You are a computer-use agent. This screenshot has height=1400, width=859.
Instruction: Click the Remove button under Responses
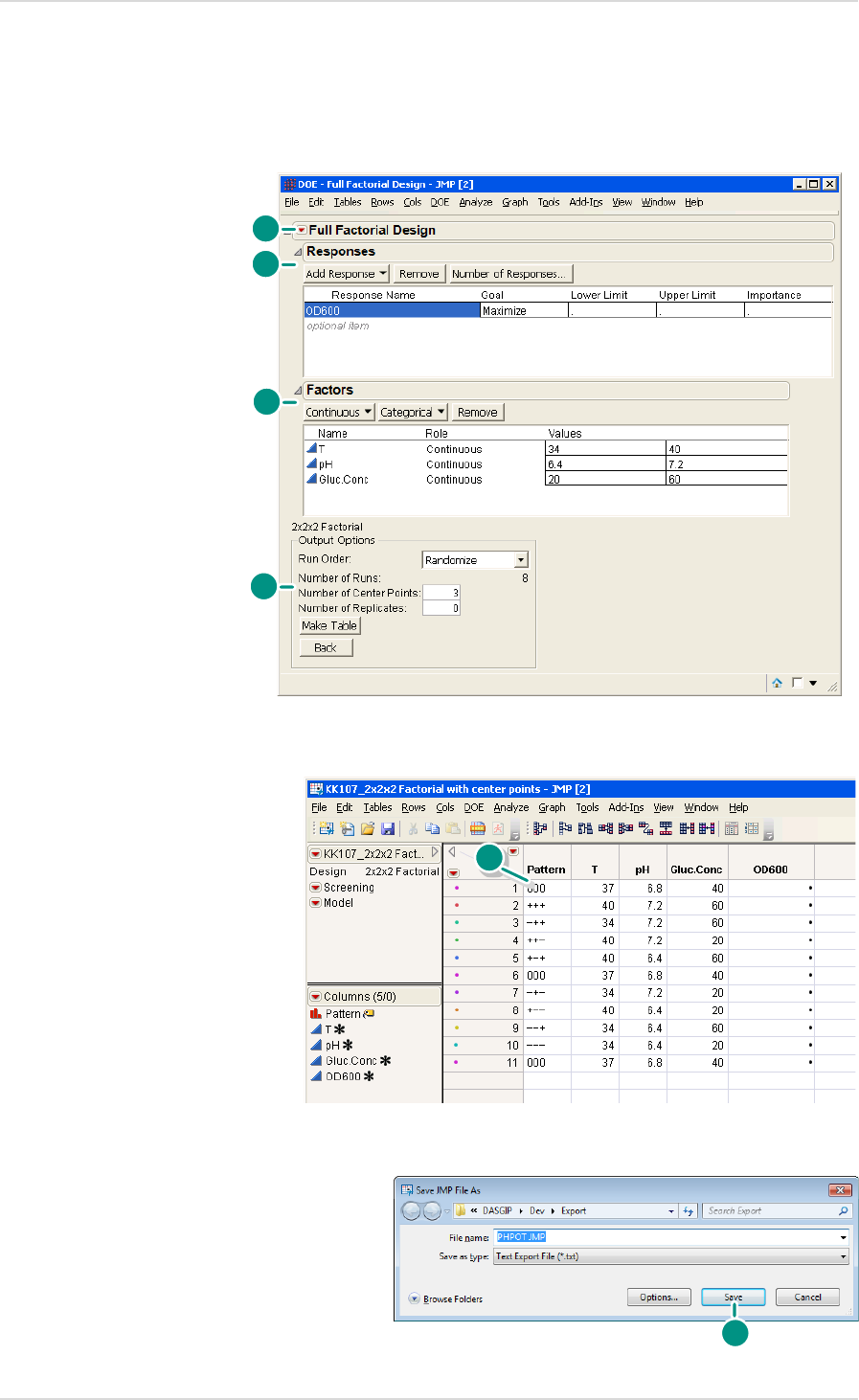(418, 274)
